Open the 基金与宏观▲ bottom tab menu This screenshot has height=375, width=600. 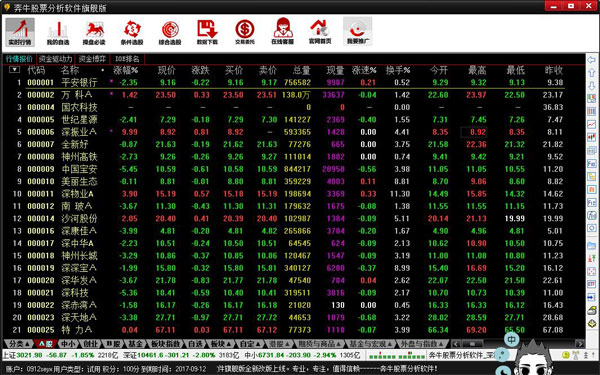[370, 344]
